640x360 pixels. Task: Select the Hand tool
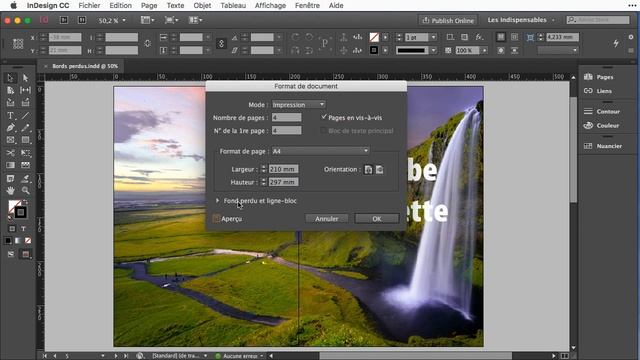tap(10, 191)
